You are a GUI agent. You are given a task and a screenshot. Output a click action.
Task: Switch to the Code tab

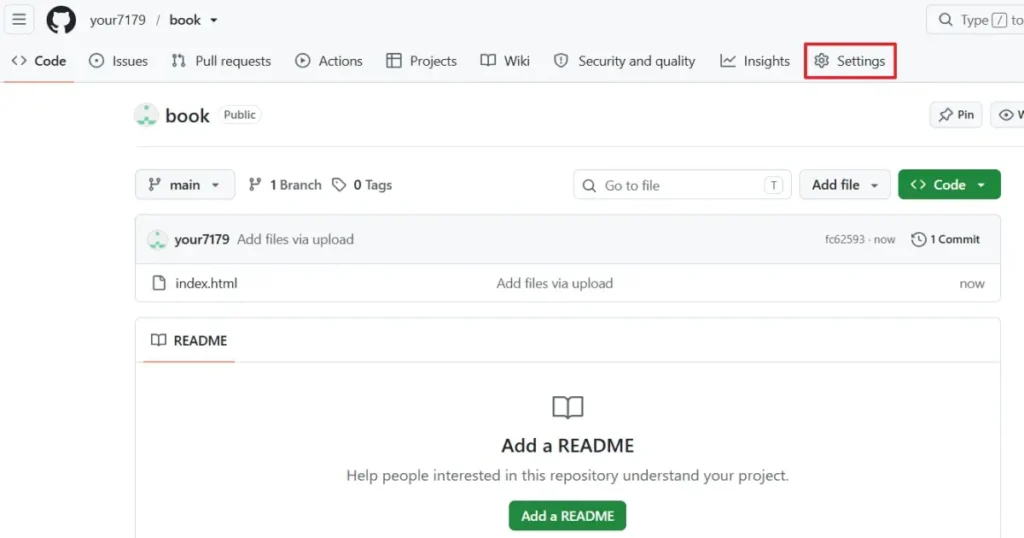39,61
